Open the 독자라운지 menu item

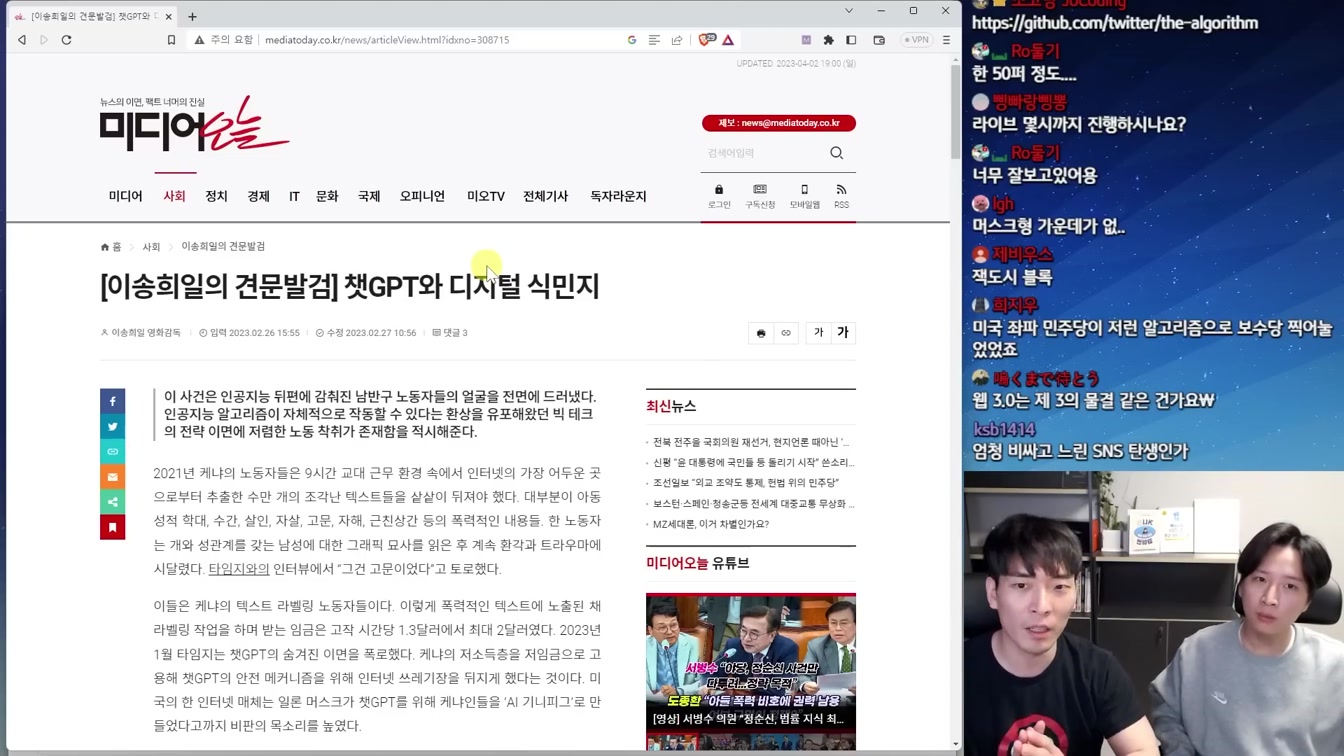coord(618,196)
